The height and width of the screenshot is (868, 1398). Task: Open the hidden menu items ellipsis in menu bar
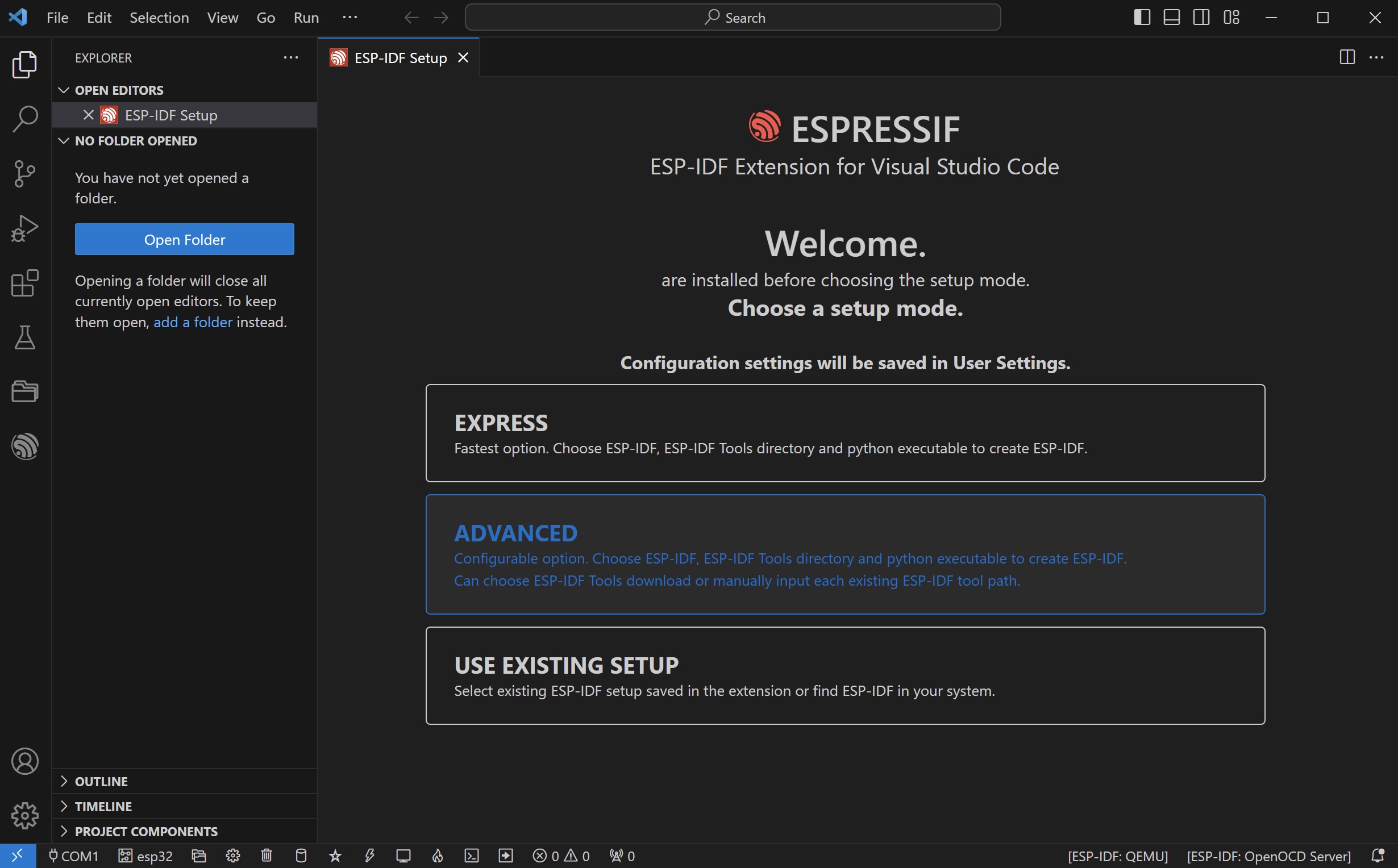[x=349, y=17]
